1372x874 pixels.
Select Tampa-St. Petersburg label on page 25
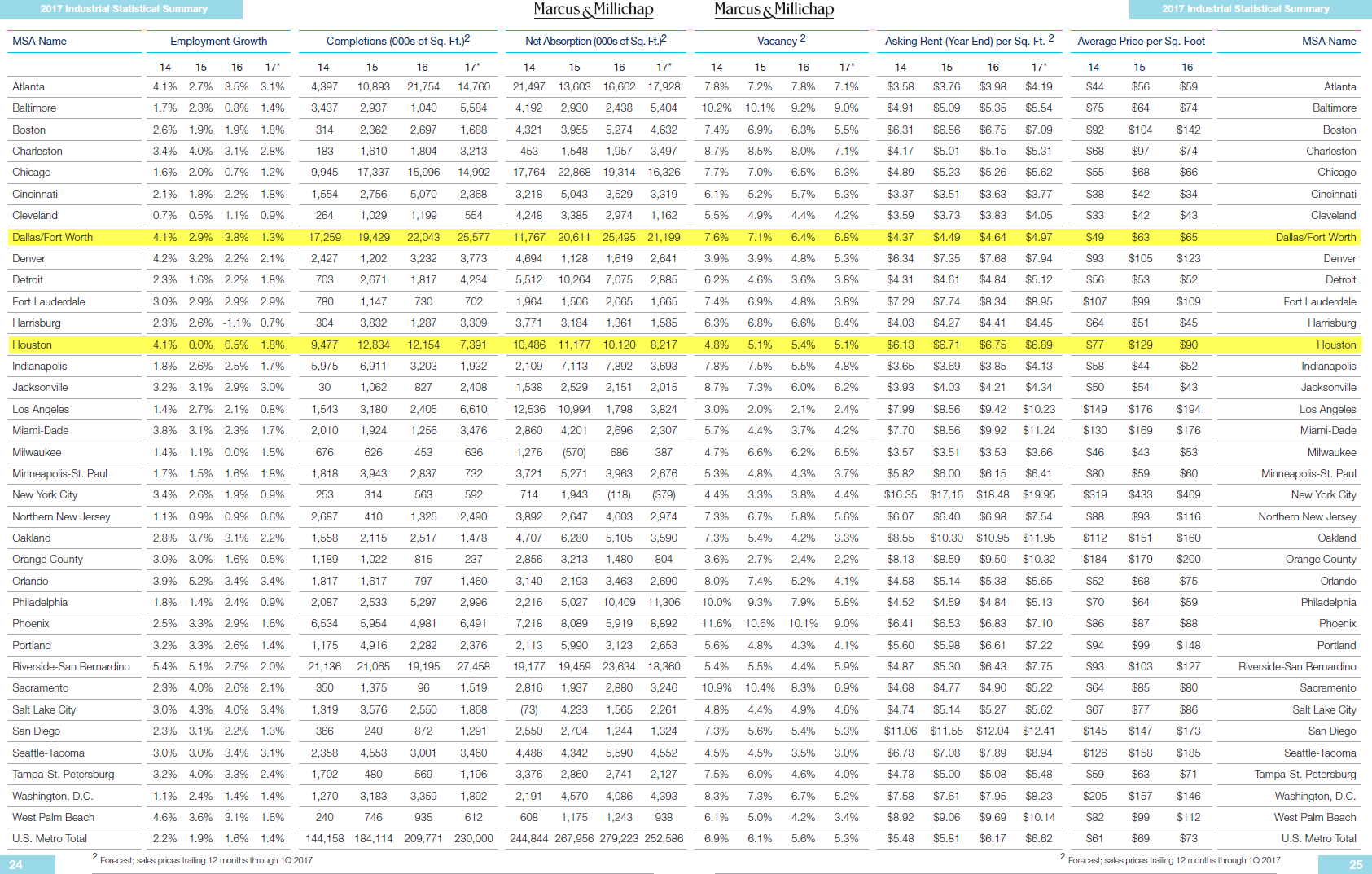[x=1305, y=774]
